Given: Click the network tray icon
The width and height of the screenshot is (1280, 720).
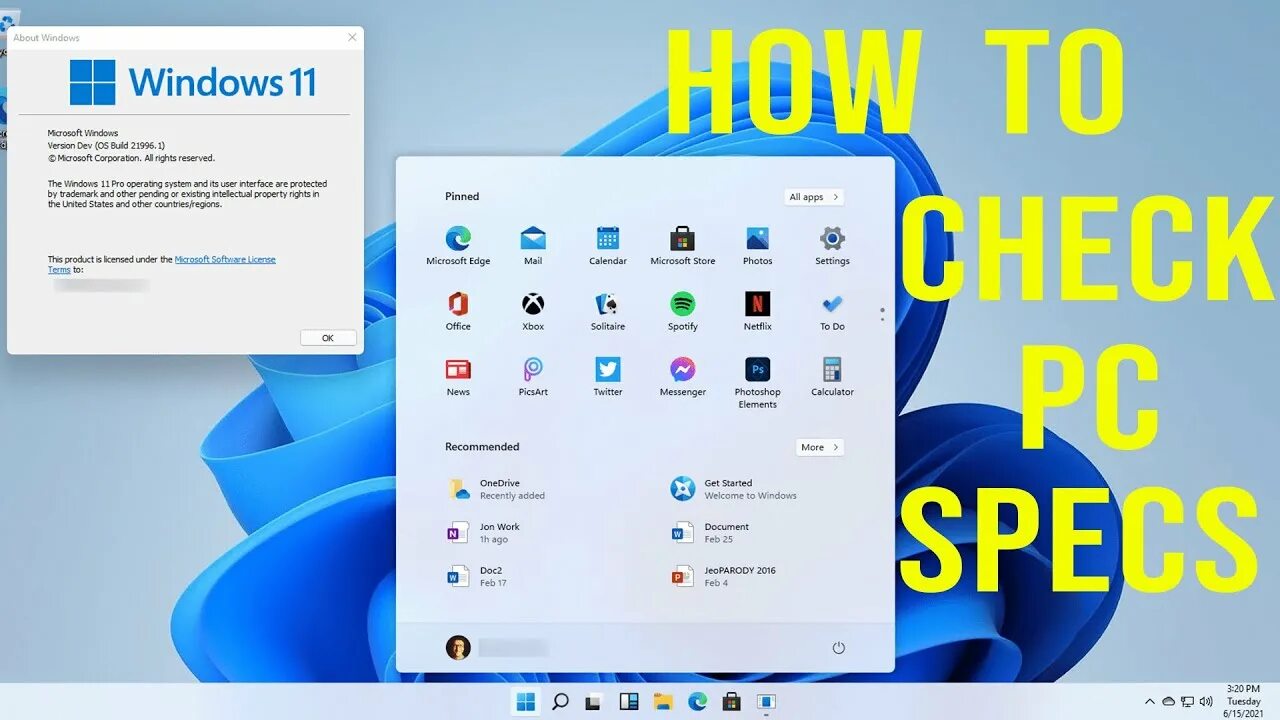Looking at the screenshot, I should tap(1188, 702).
